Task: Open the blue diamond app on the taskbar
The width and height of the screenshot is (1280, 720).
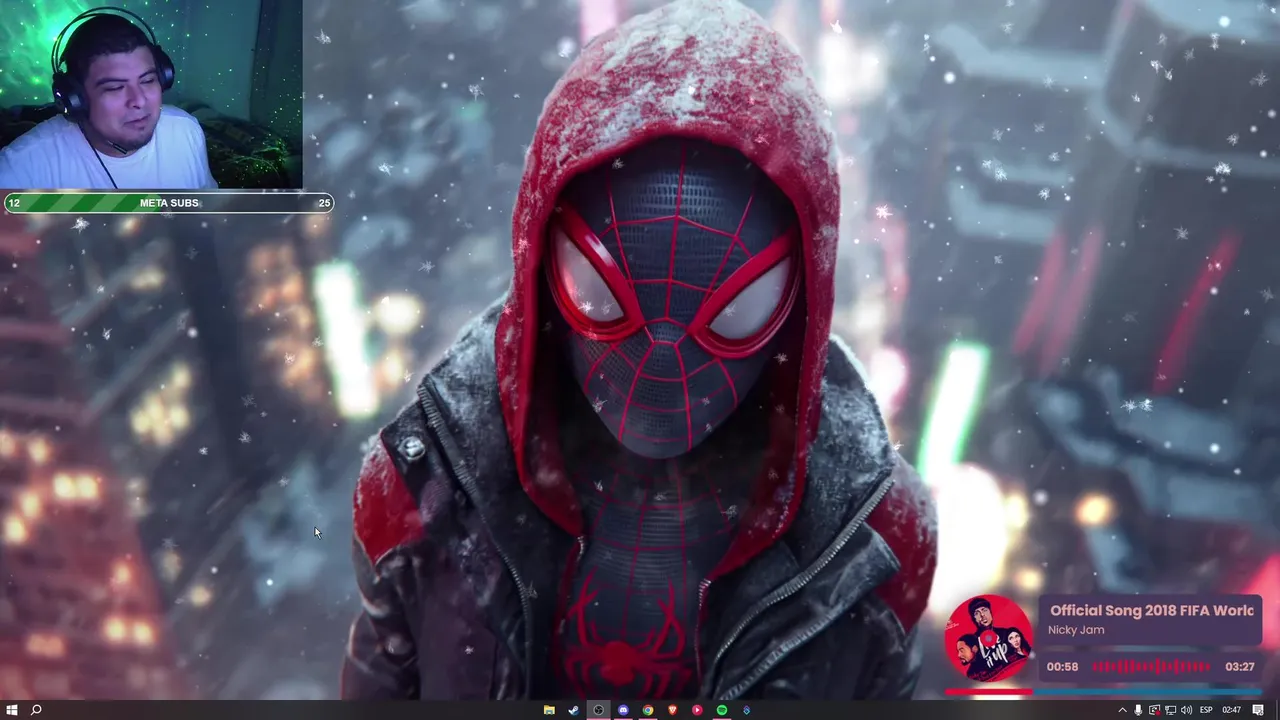Action: tap(746, 710)
